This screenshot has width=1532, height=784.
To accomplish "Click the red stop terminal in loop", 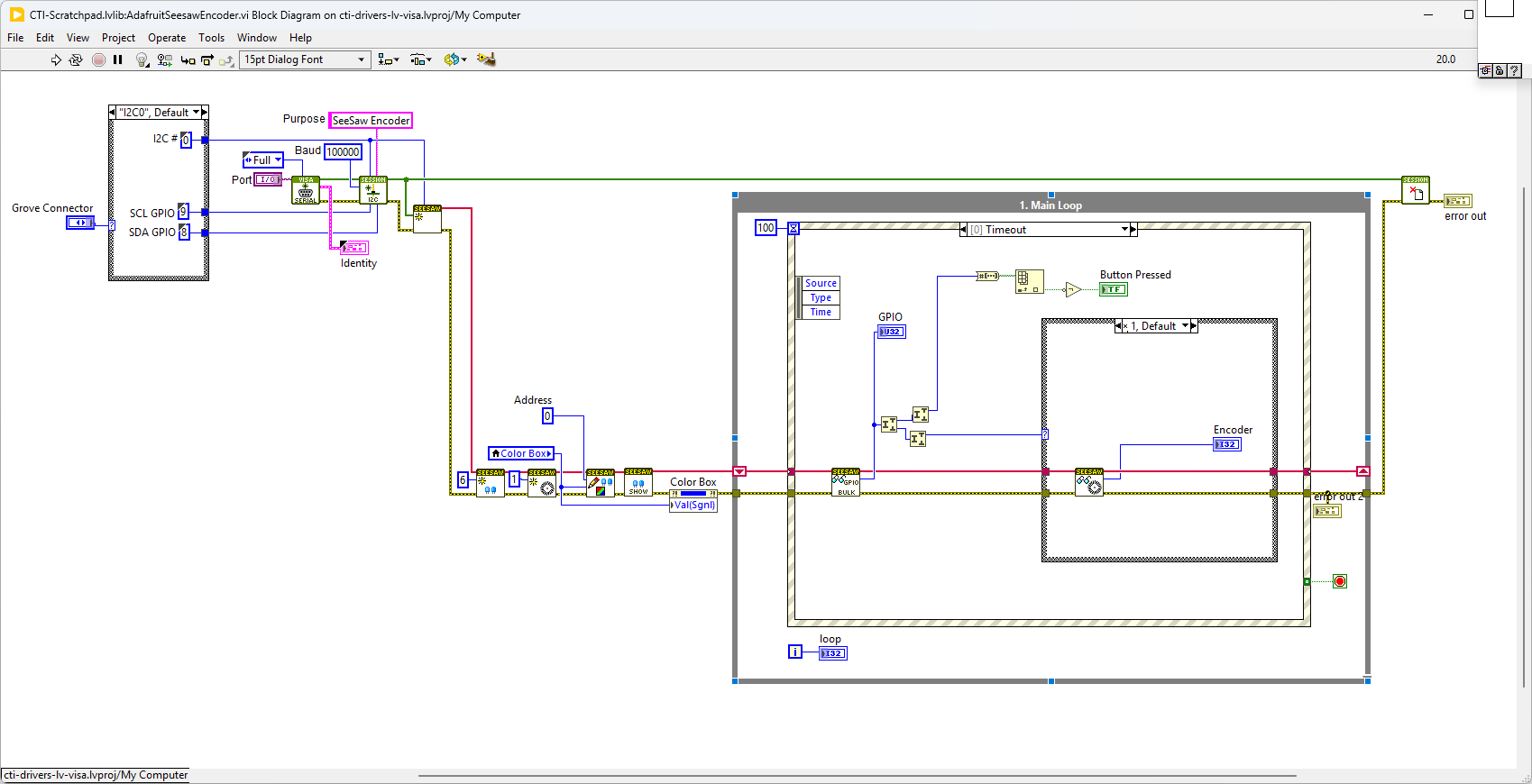I will point(1340,581).
